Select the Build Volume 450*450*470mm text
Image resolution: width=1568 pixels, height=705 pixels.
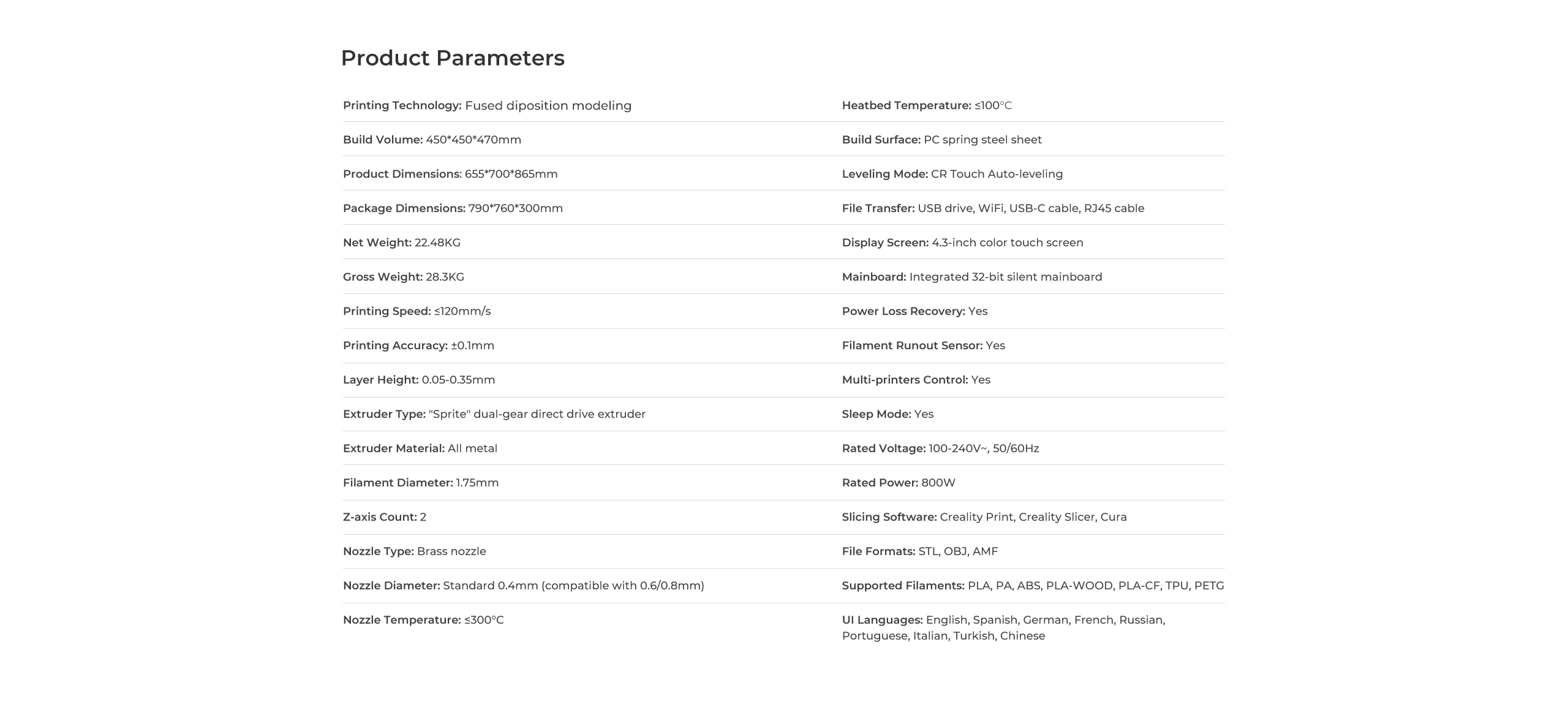pos(432,140)
